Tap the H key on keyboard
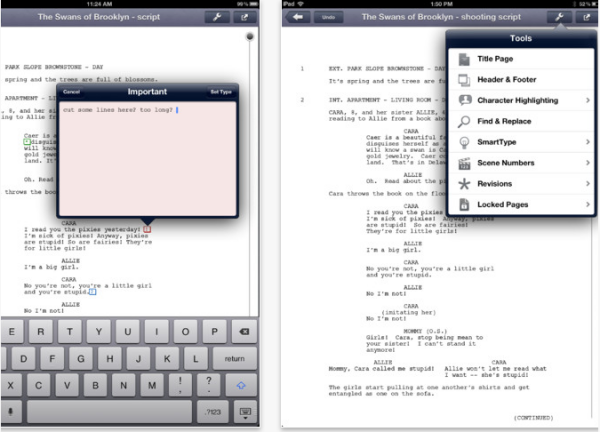The width and height of the screenshot is (600, 432). 109,359
